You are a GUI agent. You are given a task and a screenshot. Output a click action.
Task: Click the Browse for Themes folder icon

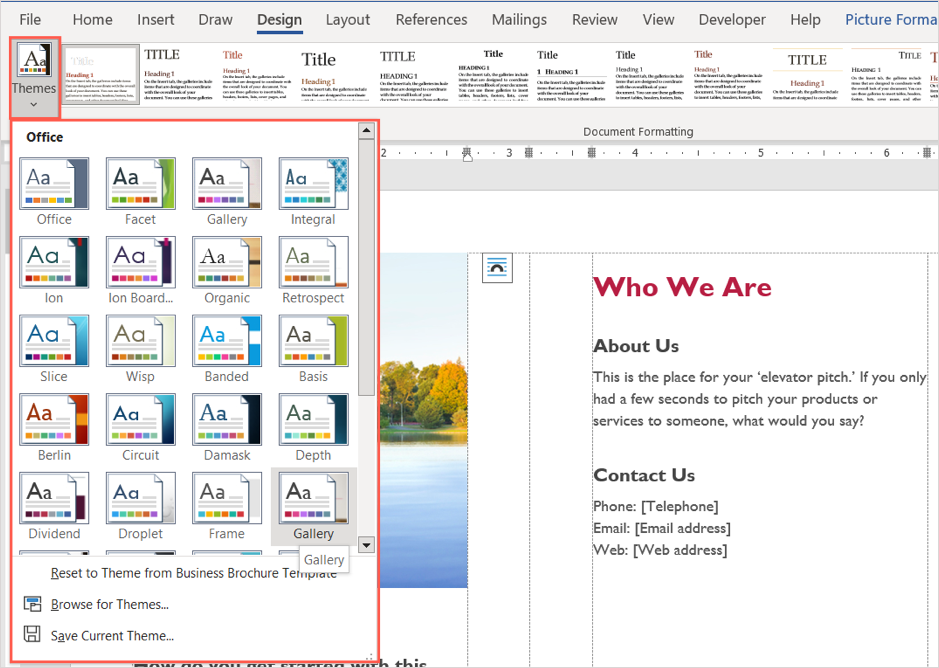click(x=32, y=604)
